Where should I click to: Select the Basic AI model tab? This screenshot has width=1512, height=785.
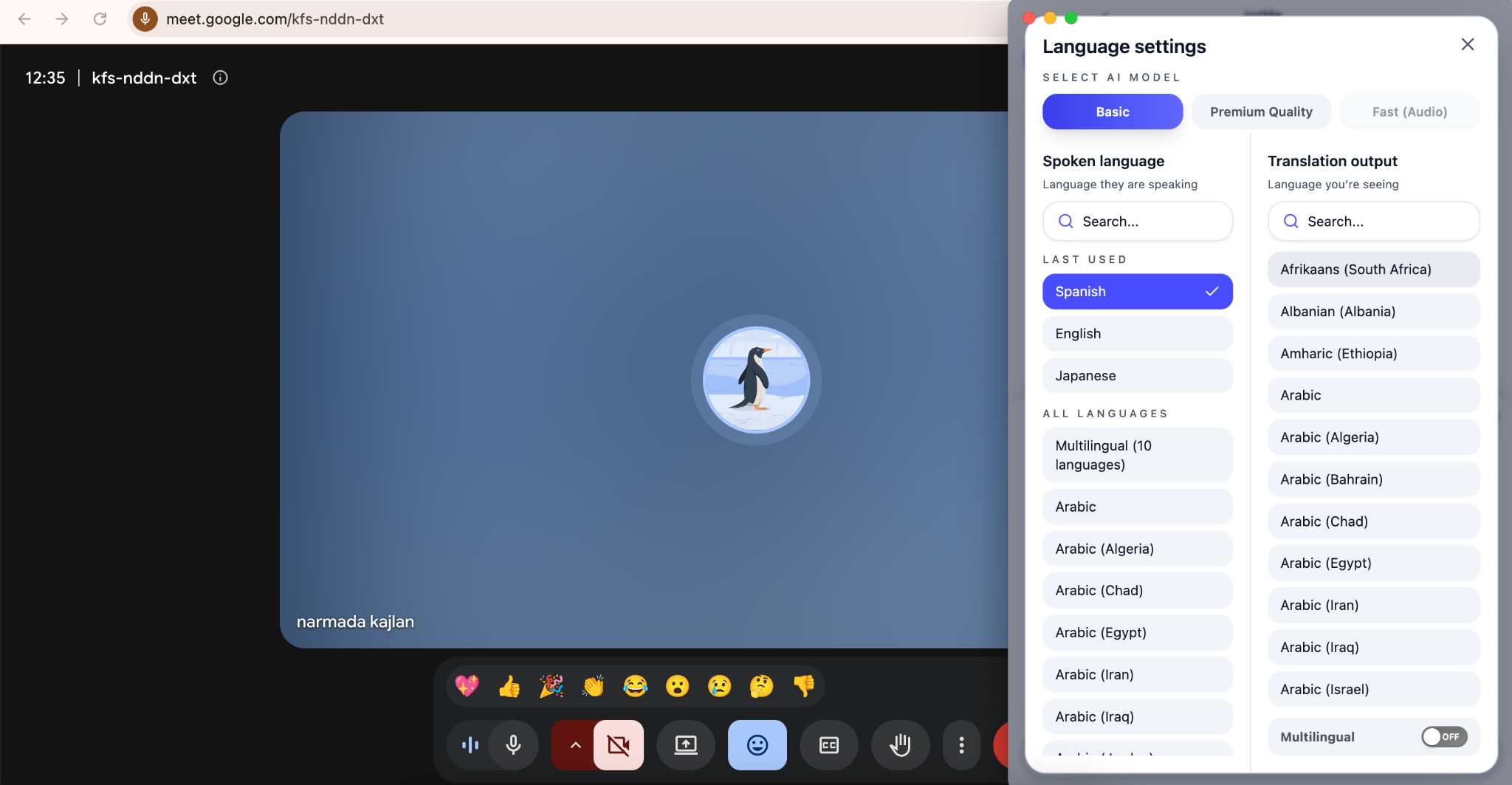1113,112
